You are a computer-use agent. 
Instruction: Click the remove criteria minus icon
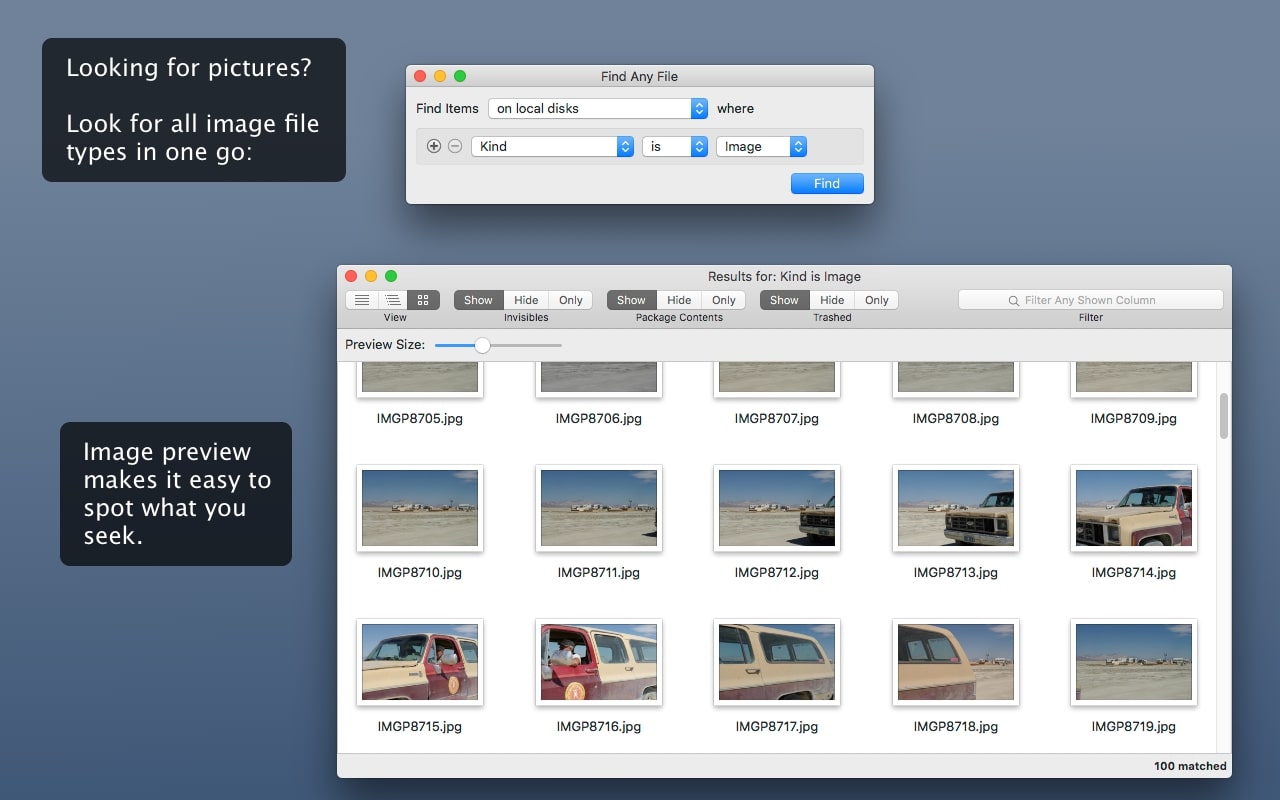point(455,146)
